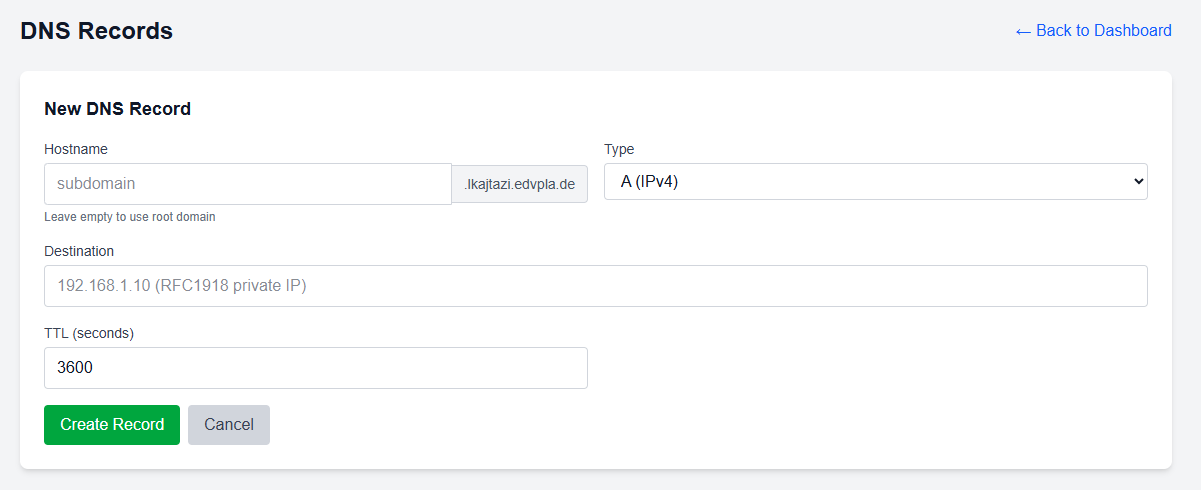
Task: Click the chevron arrow of the Type select
Action: tap(1137, 182)
